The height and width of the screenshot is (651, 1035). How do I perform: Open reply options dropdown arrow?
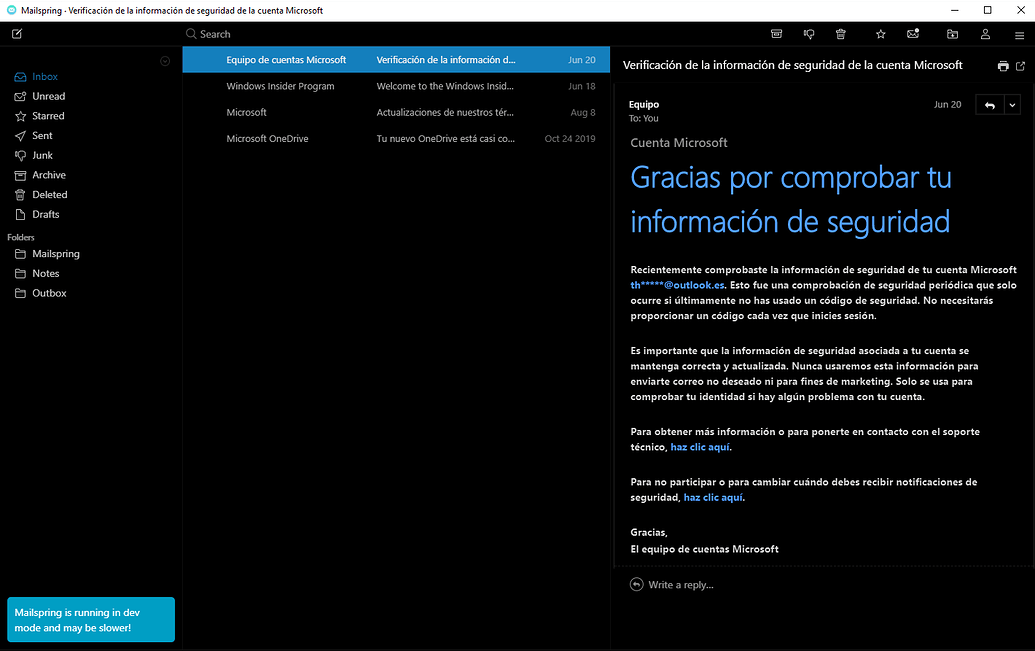(x=1012, y=105)
